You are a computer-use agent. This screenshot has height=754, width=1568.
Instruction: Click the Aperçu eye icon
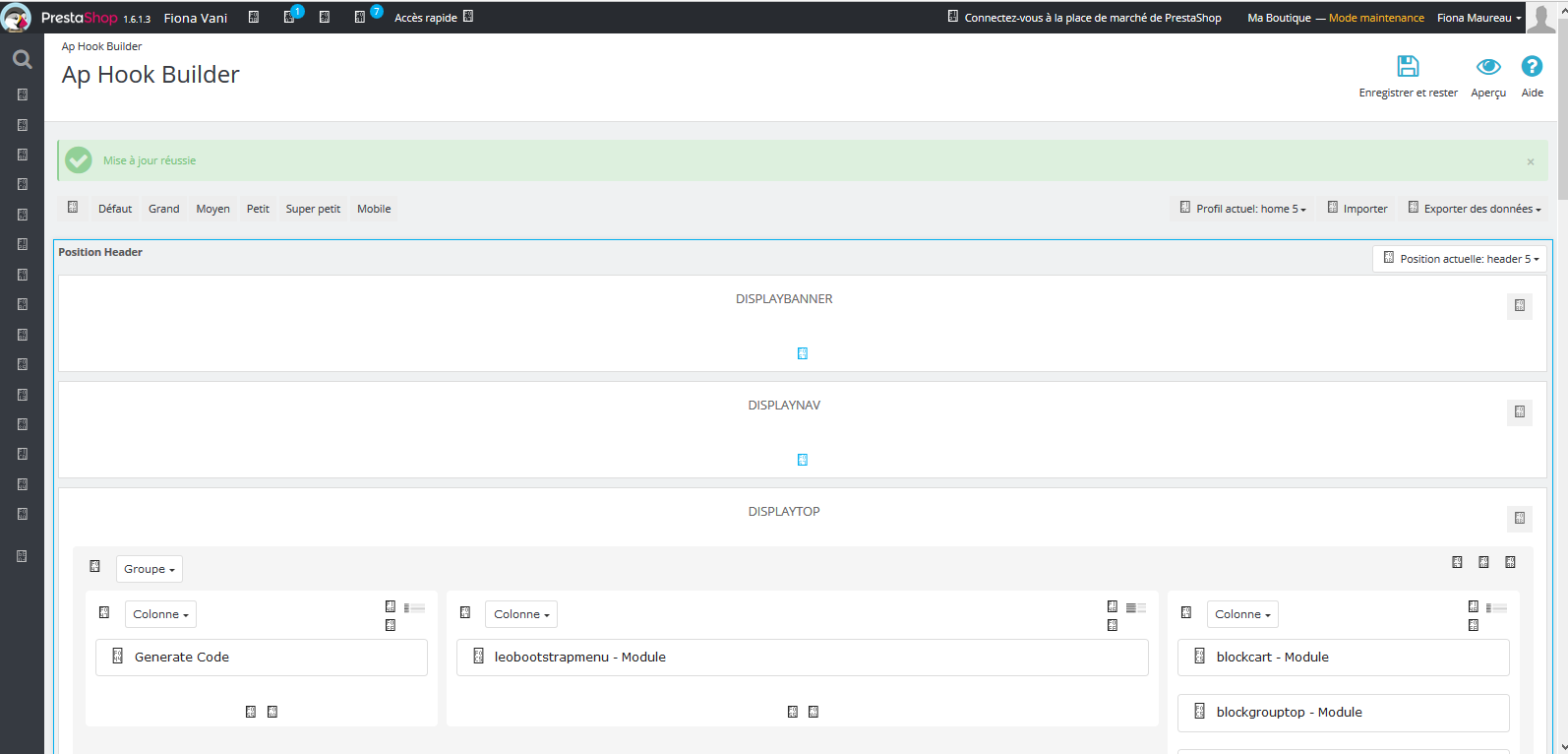click(x=1488, y=66)
